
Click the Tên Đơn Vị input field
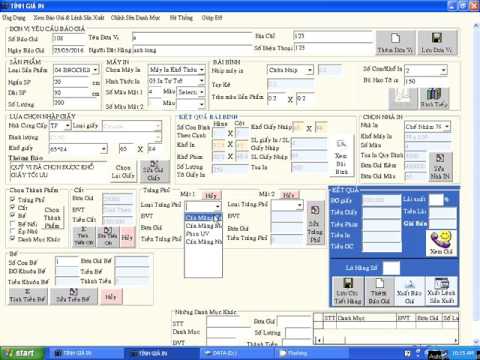[192, 37]
